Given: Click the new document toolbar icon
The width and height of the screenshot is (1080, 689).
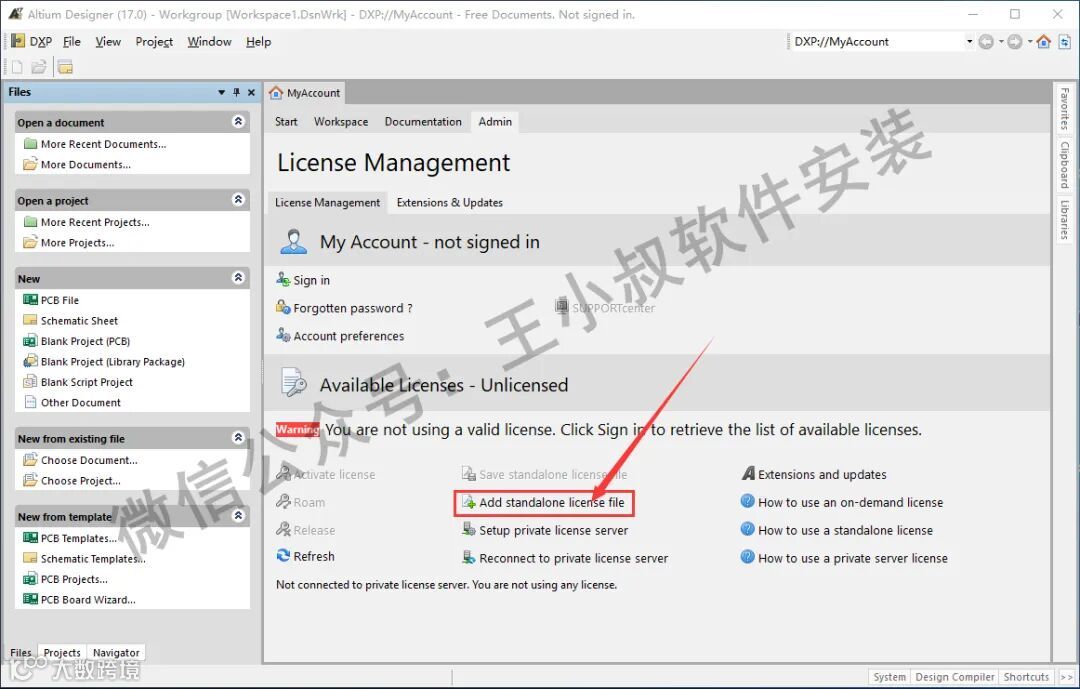Looking at the screenshot, I should [17, 67].
